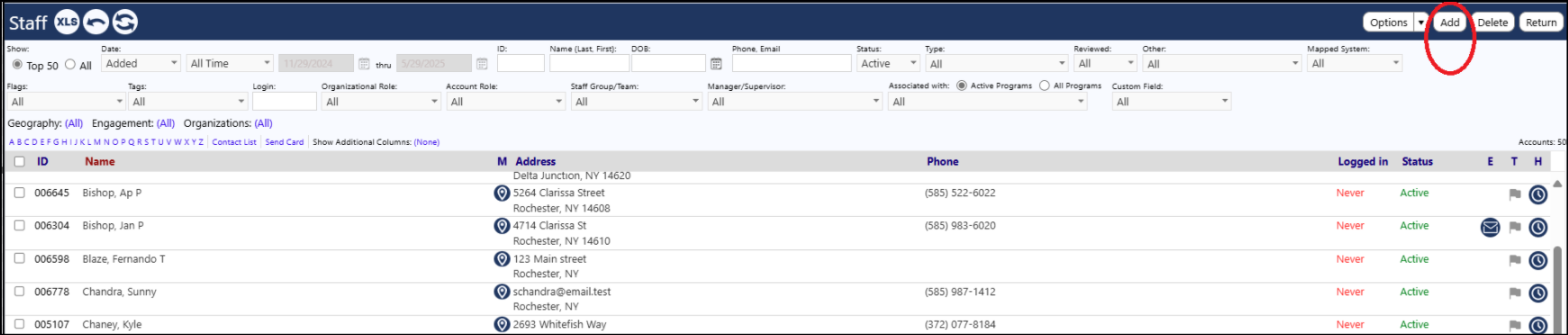Image resolution: width=1568 pixels, height=335 pixels.
Task: Open history clock for Blaze, Fernando T
Action: coord(1538,260)
